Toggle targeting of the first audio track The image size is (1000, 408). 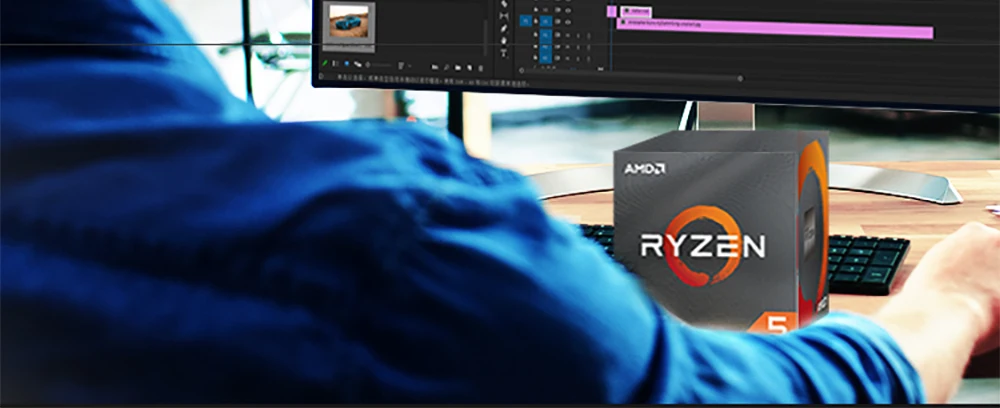[545, 34]
